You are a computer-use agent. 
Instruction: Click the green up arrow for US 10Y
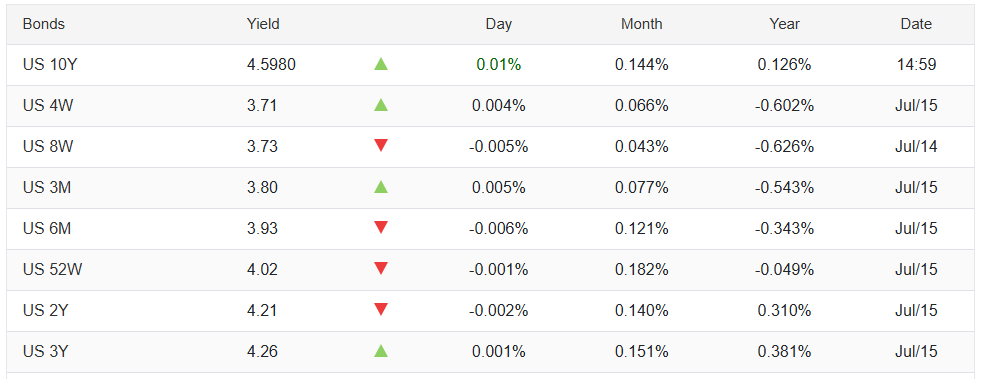tap(381, 64)
